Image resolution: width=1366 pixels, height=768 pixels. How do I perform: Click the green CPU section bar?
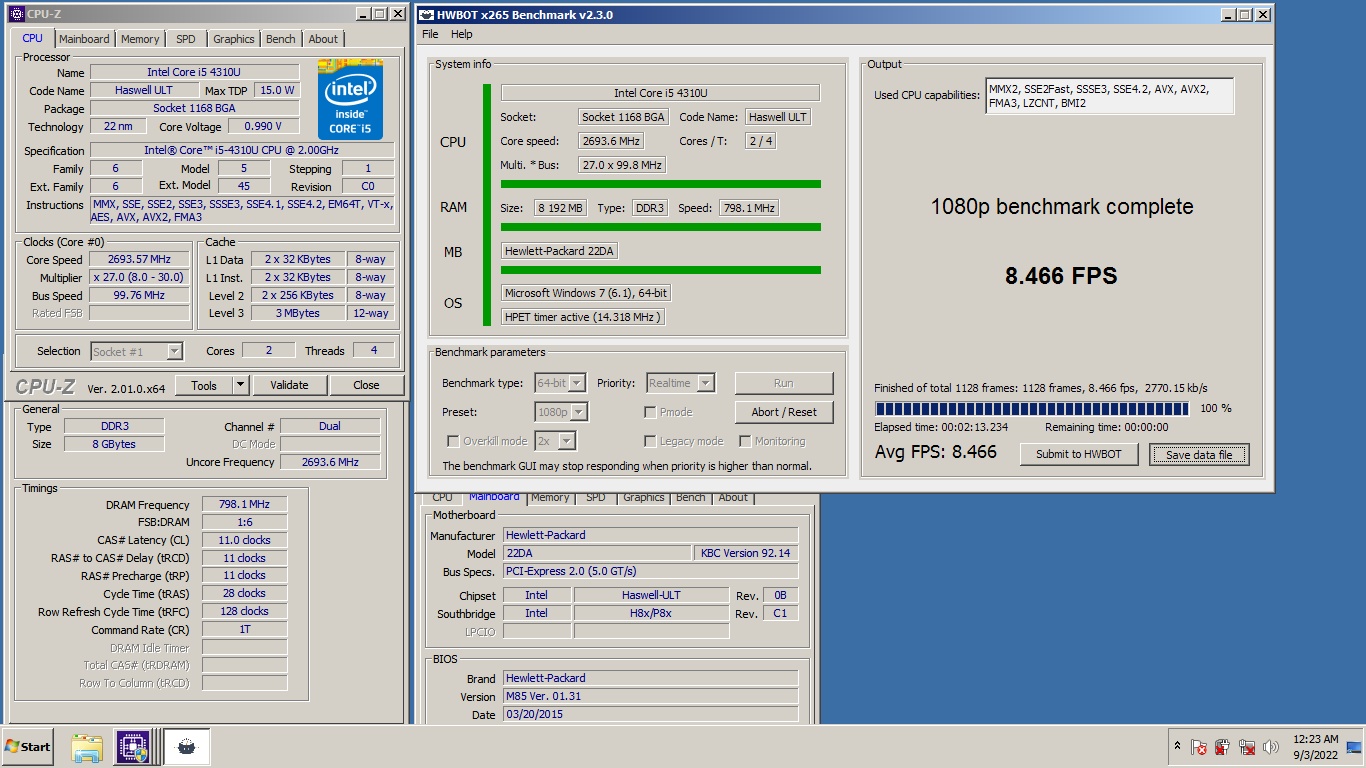click(661, 184)
